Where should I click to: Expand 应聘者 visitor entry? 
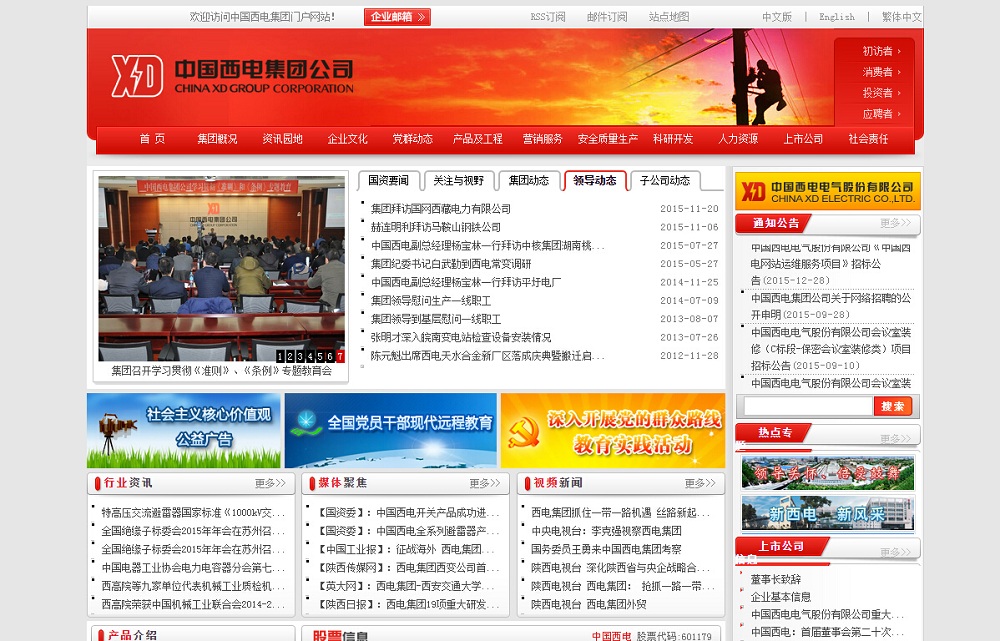(x=881, y=114)
